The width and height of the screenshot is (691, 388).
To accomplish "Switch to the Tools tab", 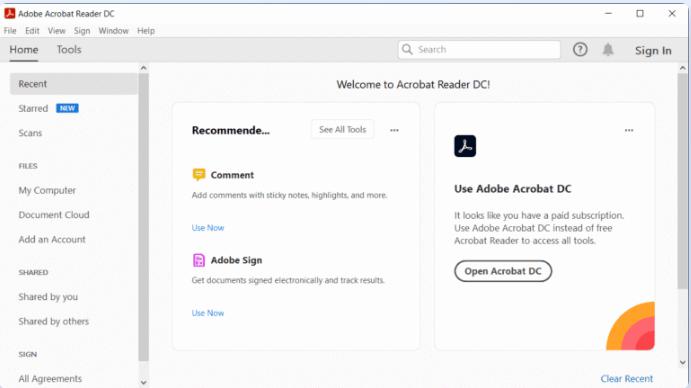I will click(x=69, y=50).
